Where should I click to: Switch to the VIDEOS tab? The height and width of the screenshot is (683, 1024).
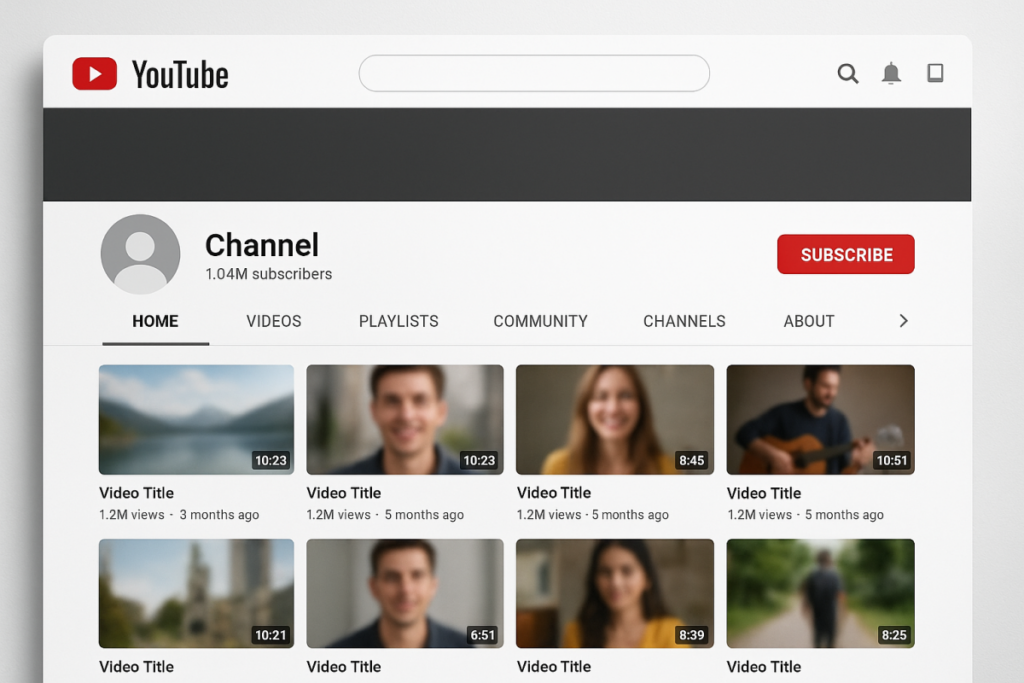(274, 321)
